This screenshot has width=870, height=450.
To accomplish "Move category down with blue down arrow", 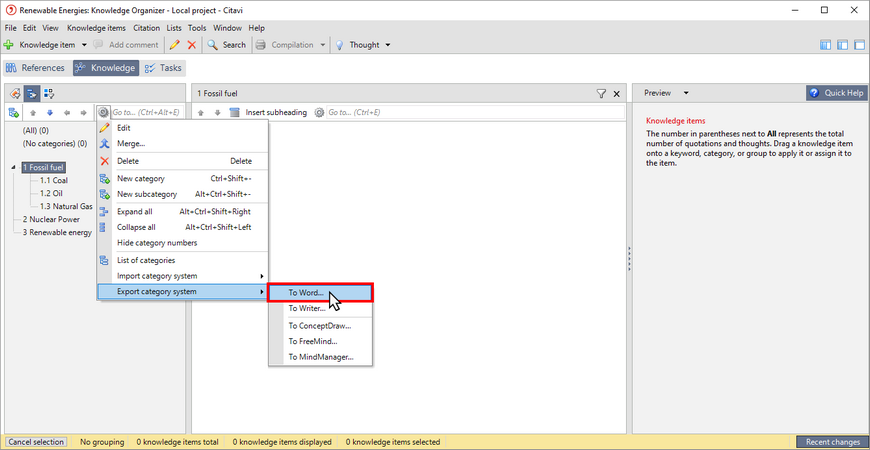I will point(50,113).
